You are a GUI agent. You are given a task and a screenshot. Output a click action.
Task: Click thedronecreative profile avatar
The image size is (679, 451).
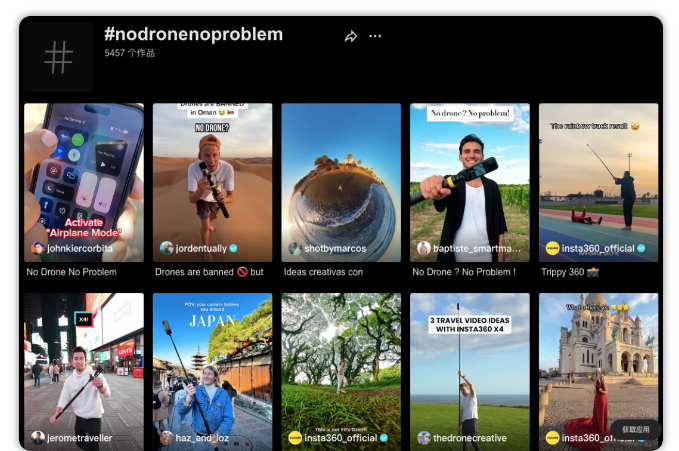pos(424,438)
